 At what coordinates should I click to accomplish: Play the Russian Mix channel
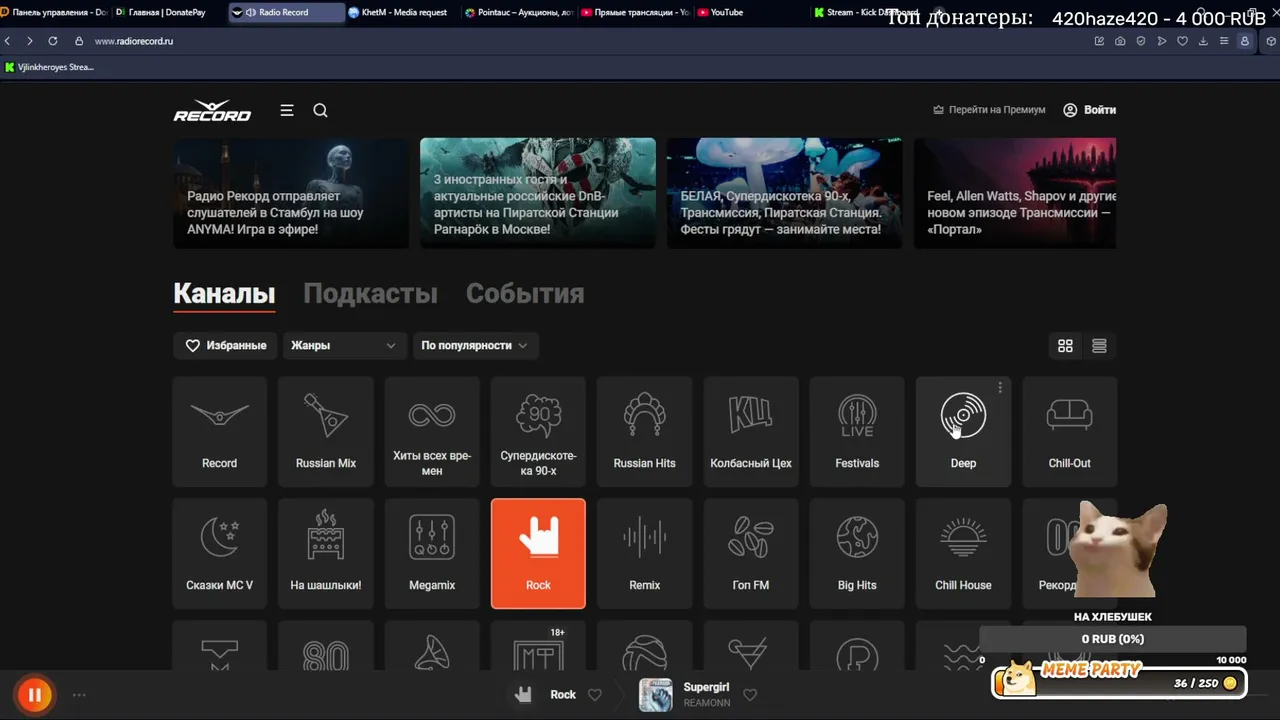(x=326, y=432)
